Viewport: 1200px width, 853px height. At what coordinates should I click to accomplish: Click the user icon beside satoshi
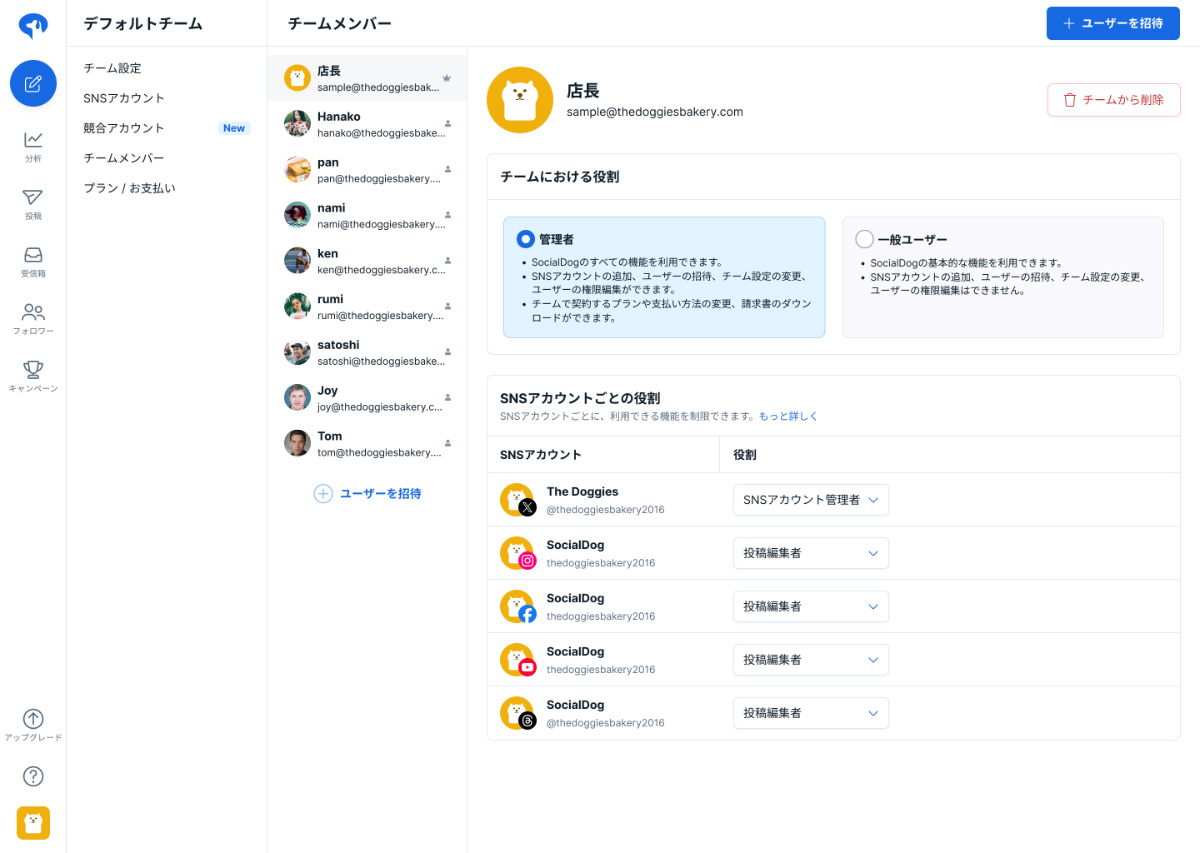pos(448,352)
